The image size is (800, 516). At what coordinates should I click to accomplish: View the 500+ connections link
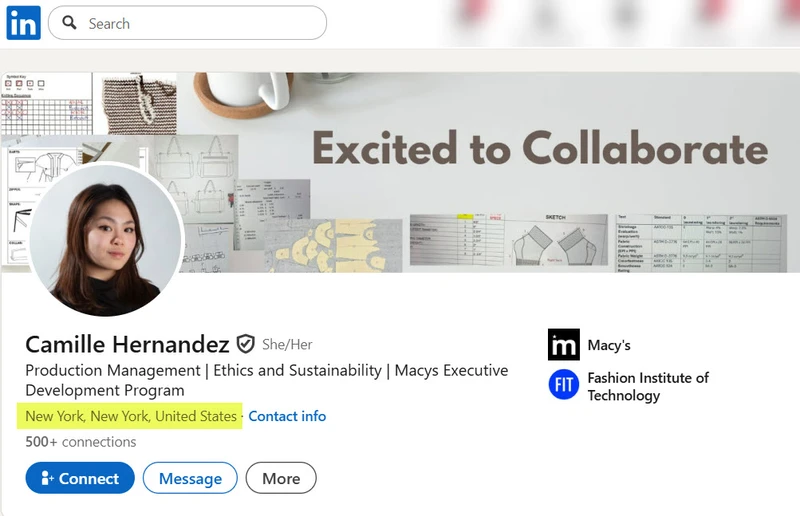click(81, 442)
